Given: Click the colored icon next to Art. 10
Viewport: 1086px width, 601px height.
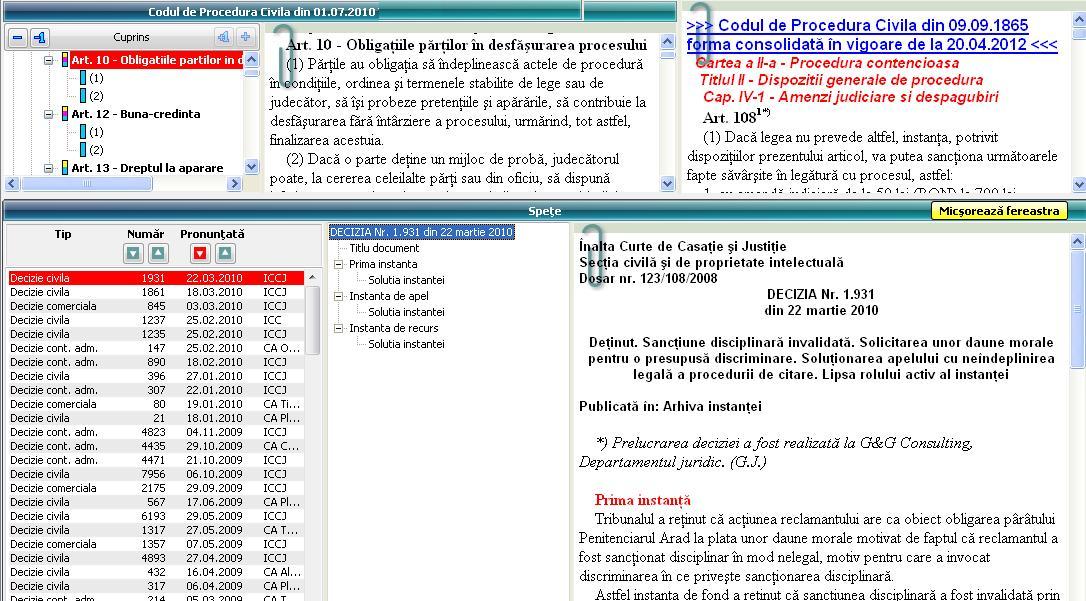Looking at the screenshot, I should click(65, 60).
